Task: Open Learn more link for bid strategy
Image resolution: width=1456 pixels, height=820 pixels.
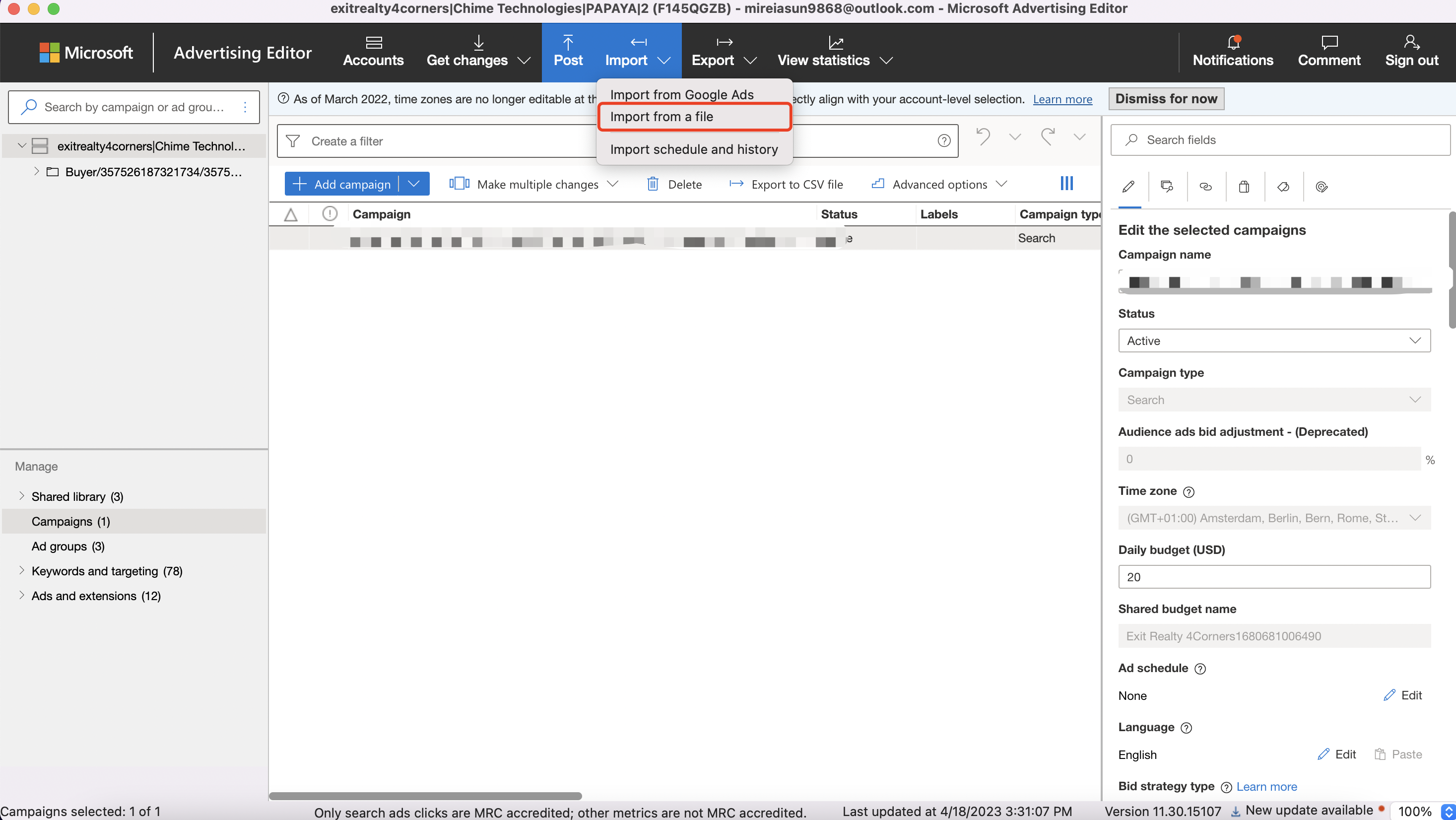Action: tap(1266, 787)
